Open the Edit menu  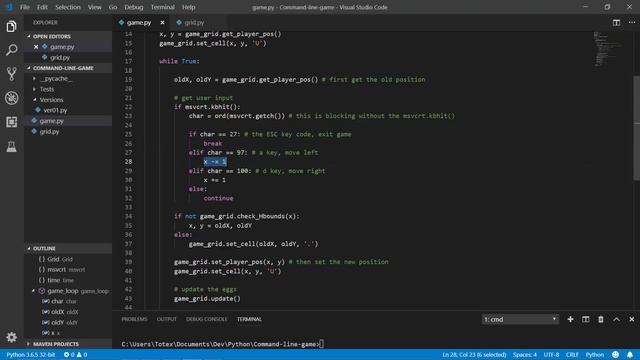(x=42, y=7)
